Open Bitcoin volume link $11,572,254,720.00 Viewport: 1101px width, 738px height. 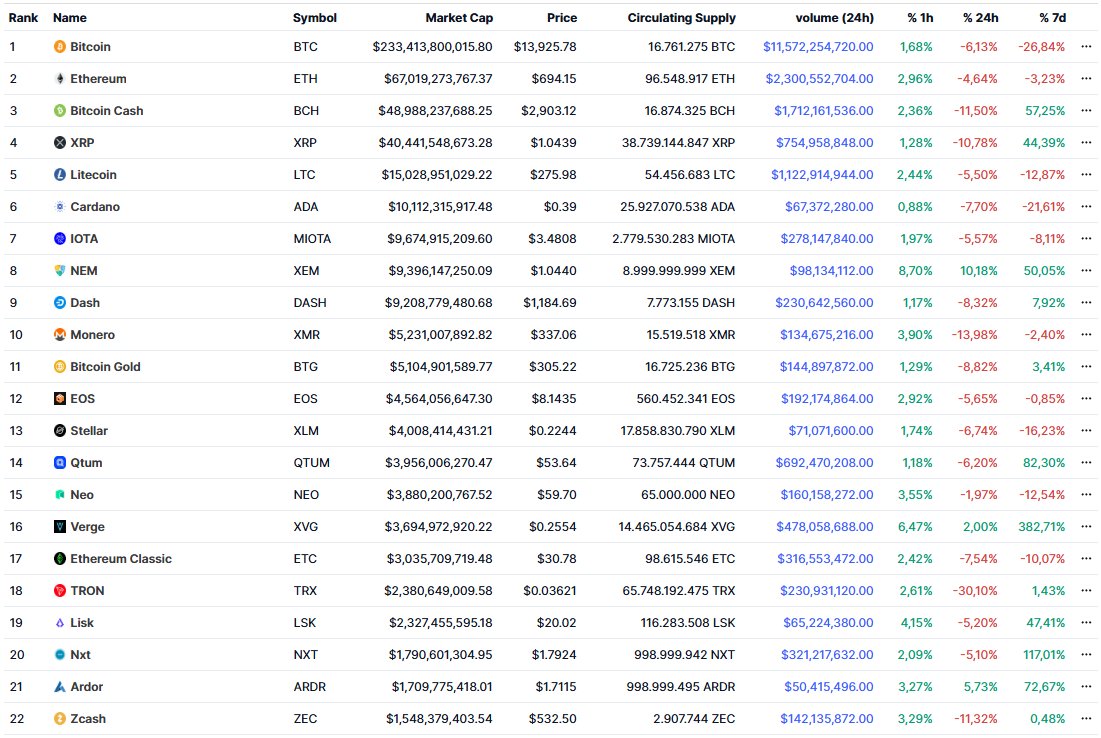[x=818, y=46]
